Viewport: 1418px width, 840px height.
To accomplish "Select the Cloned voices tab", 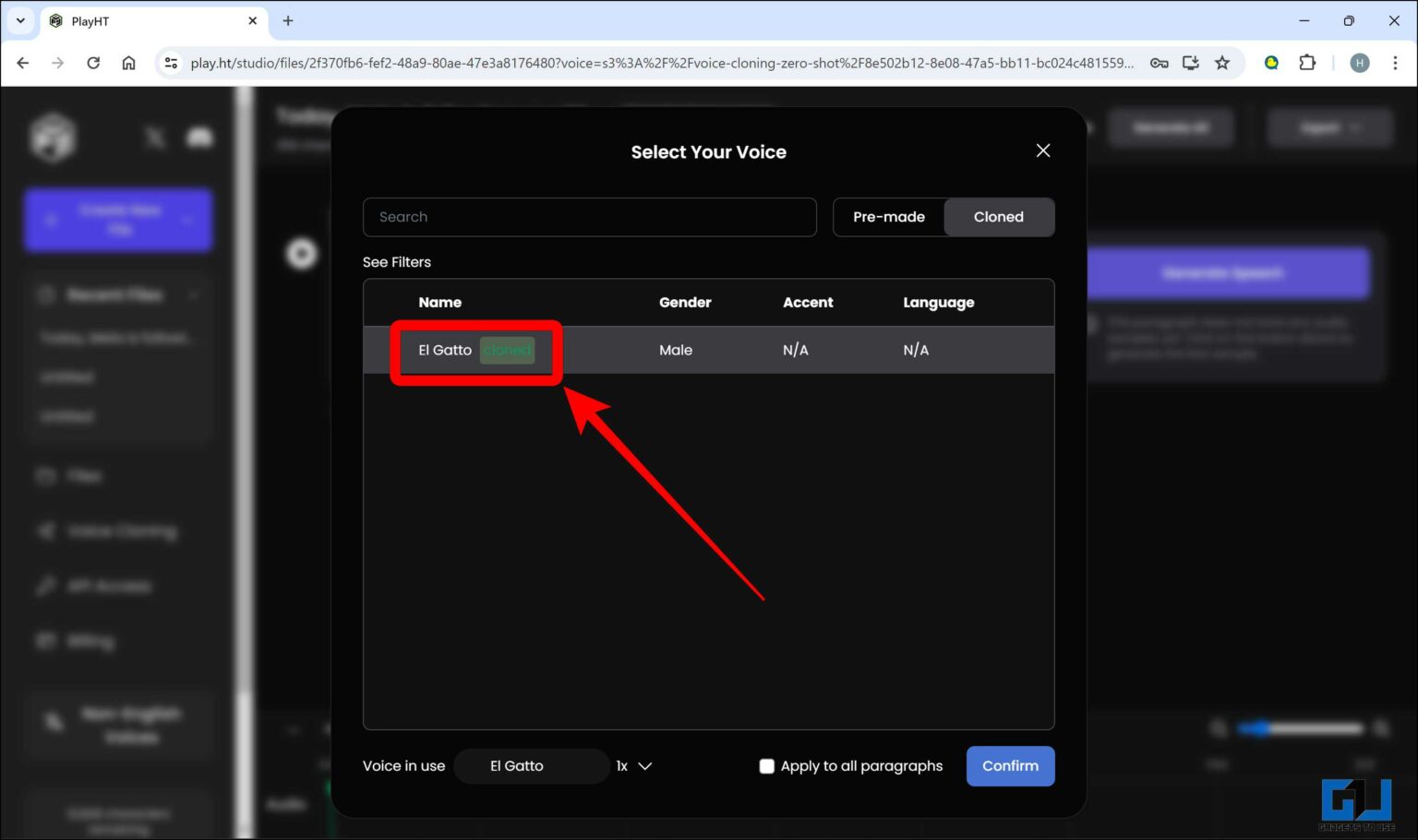I will 998,217.
